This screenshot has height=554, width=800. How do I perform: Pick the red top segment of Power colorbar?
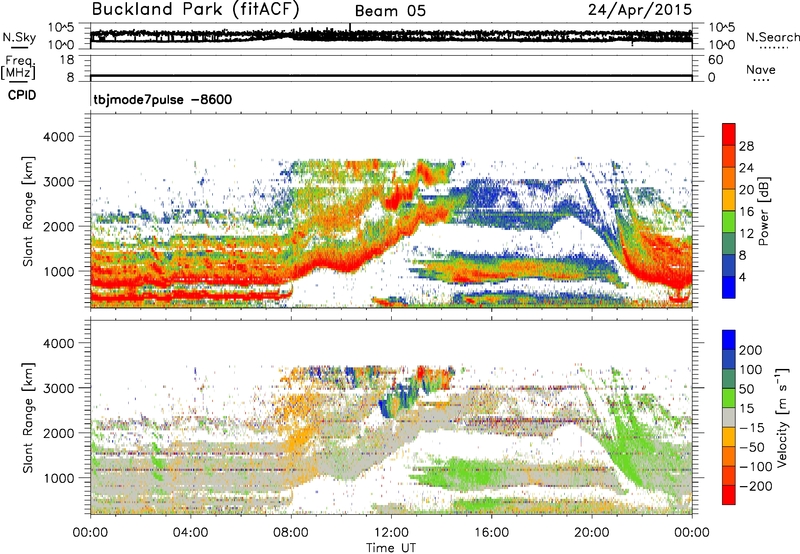pos(729,134)
